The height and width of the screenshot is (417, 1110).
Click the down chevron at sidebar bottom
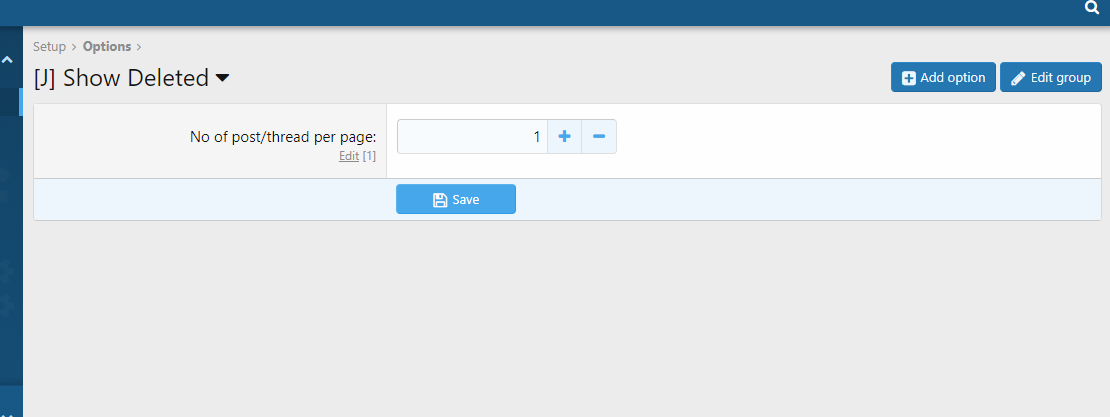click(x=8, y=411)
